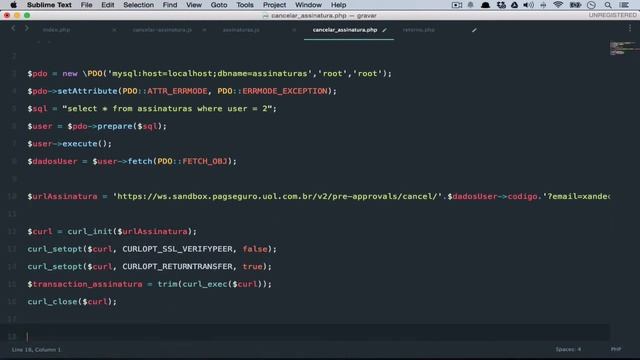640x360 pixels.
Task: Close the assinaturas.js tab
Action: coord(294,30)
